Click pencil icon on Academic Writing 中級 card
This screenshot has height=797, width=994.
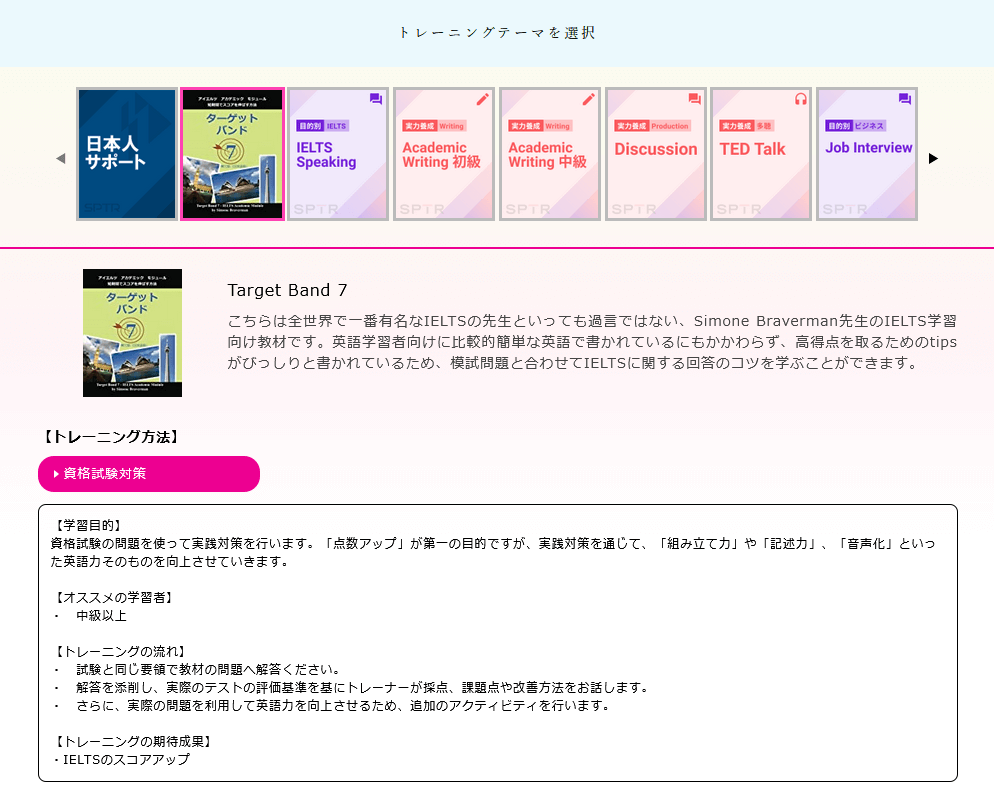[x=588, y=99]
